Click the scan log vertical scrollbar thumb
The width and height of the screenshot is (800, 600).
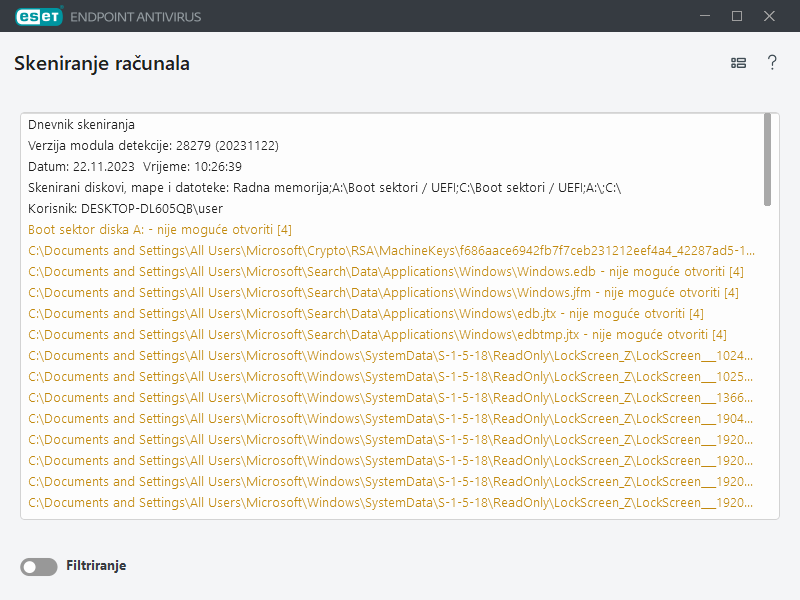point(767,158)
